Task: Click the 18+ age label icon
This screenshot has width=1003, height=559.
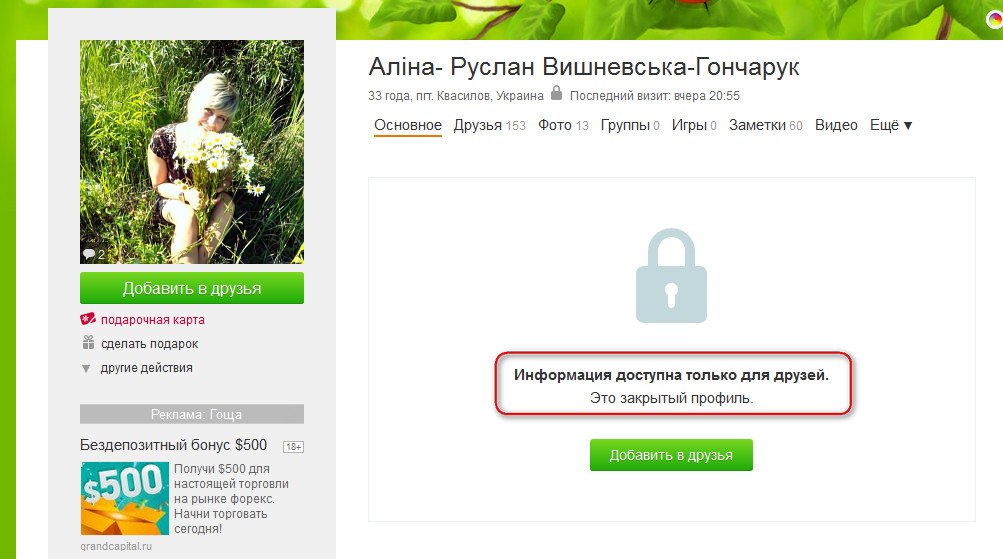Action: tap(294, 446)
